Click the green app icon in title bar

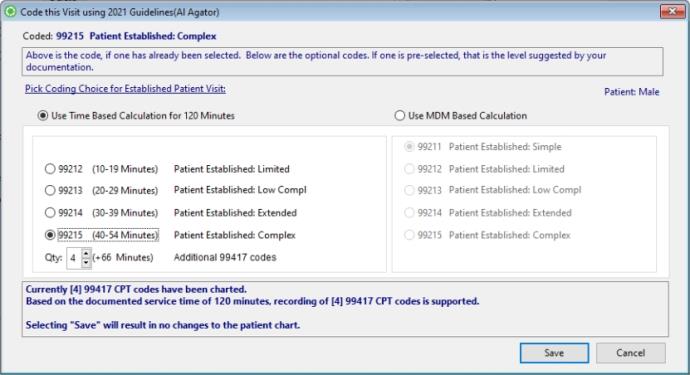coord(11,12)
